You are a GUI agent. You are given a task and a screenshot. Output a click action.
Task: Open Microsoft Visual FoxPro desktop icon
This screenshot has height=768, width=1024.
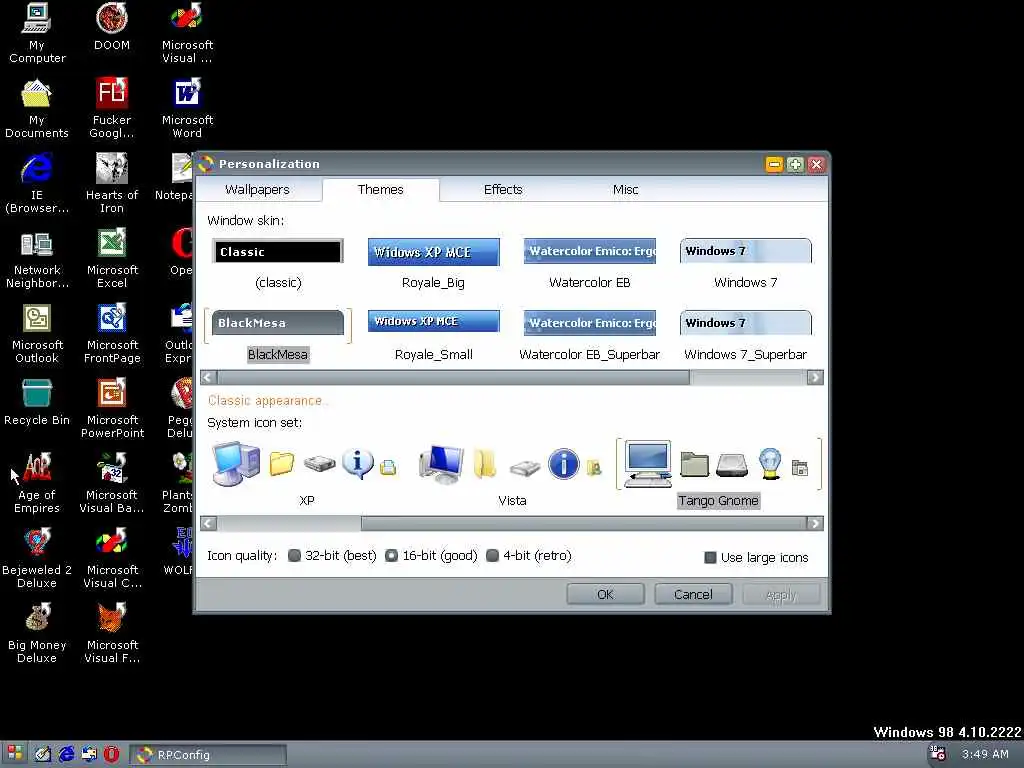point(112,633)
